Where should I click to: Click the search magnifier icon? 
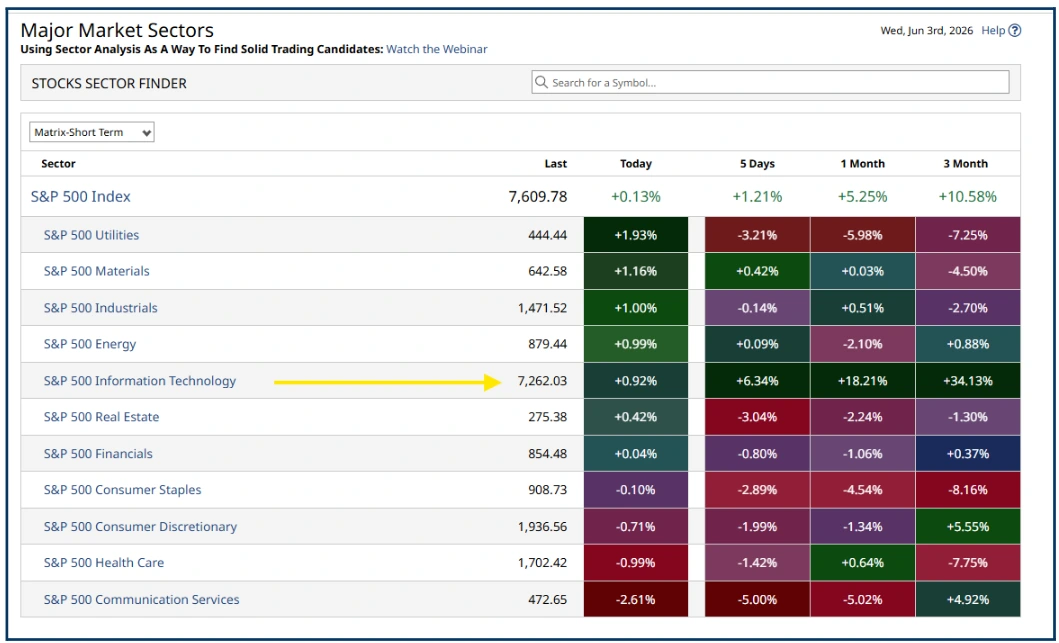pyautogui.click(x=541, y=82)
